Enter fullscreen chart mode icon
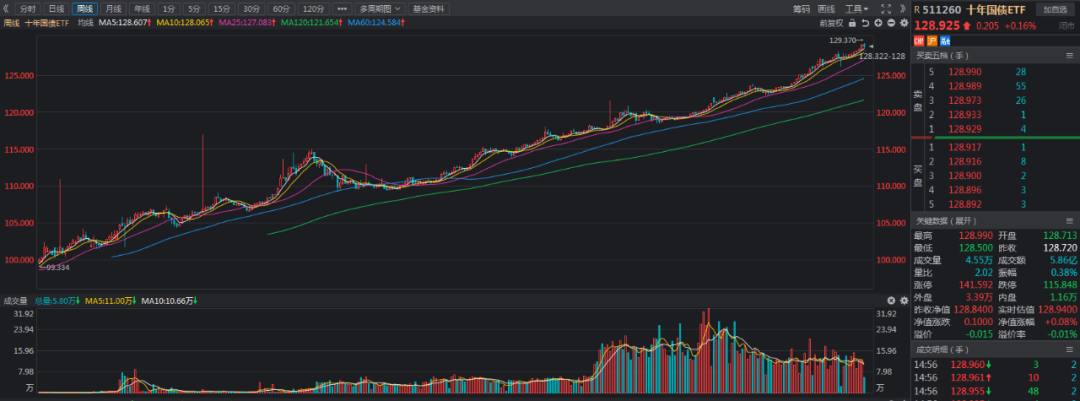 pos(886,9)
